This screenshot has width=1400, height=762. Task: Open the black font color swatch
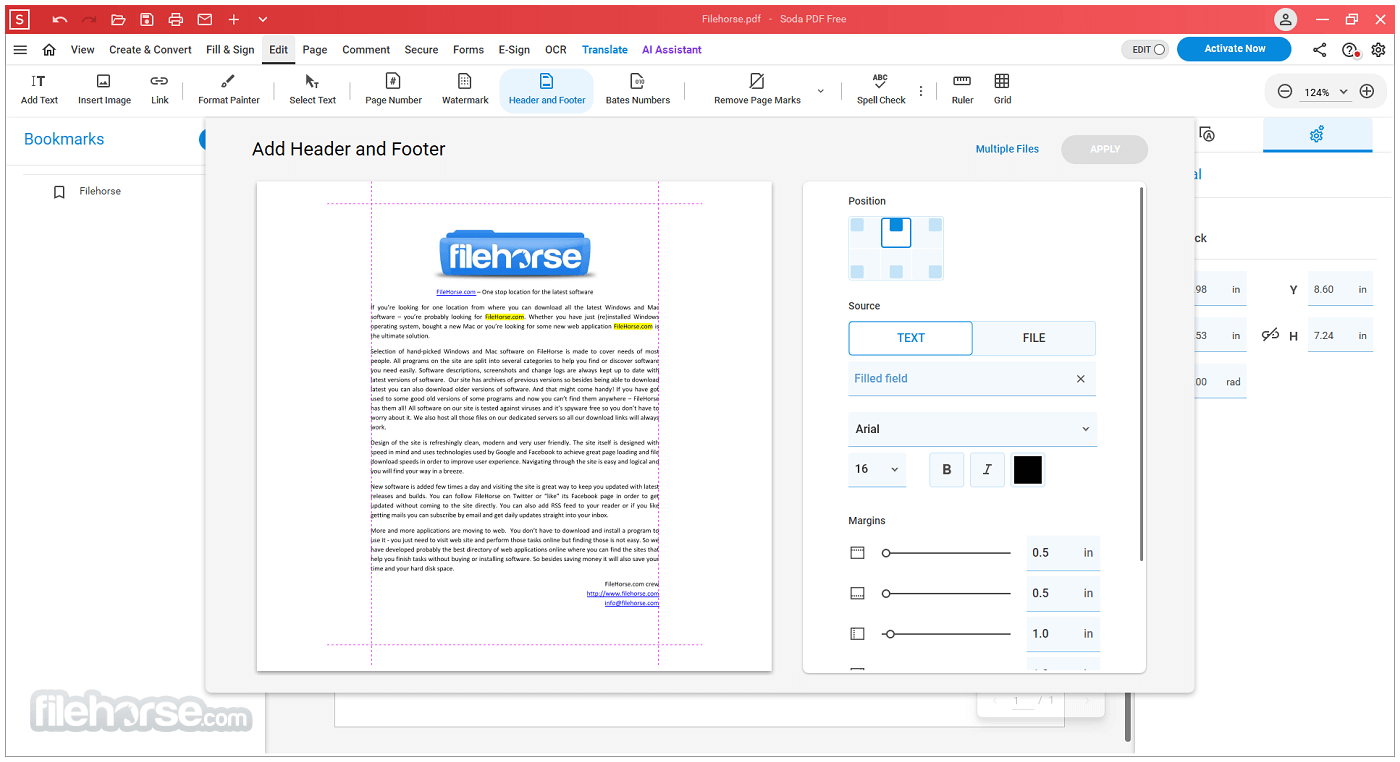1028,470
